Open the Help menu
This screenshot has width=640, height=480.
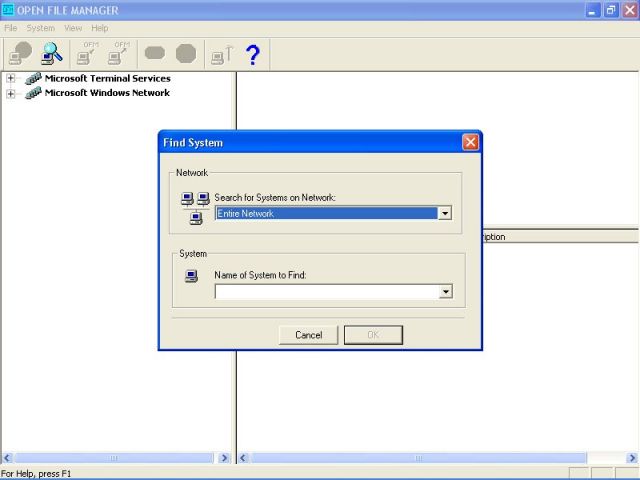[x=100, y=28]
